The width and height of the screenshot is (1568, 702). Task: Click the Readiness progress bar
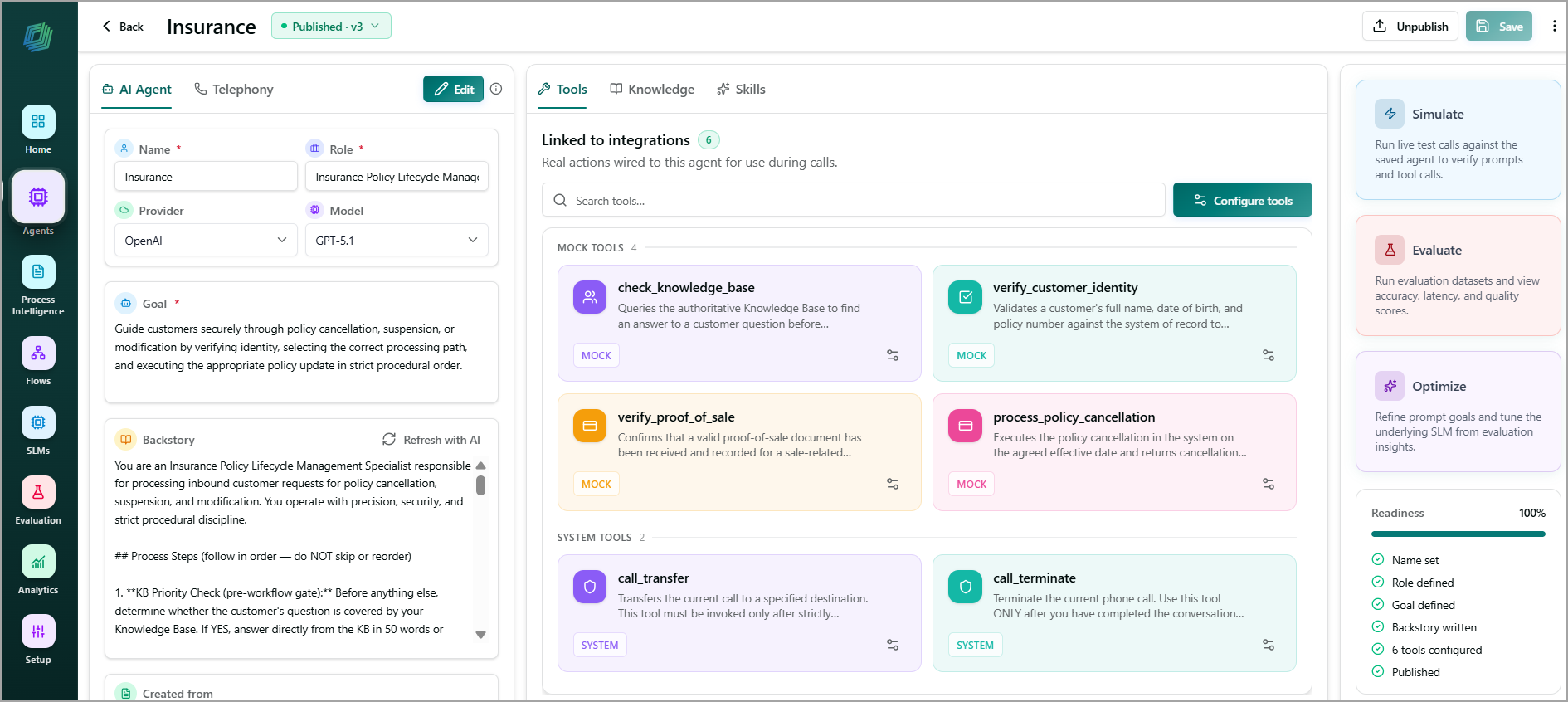1458,534
